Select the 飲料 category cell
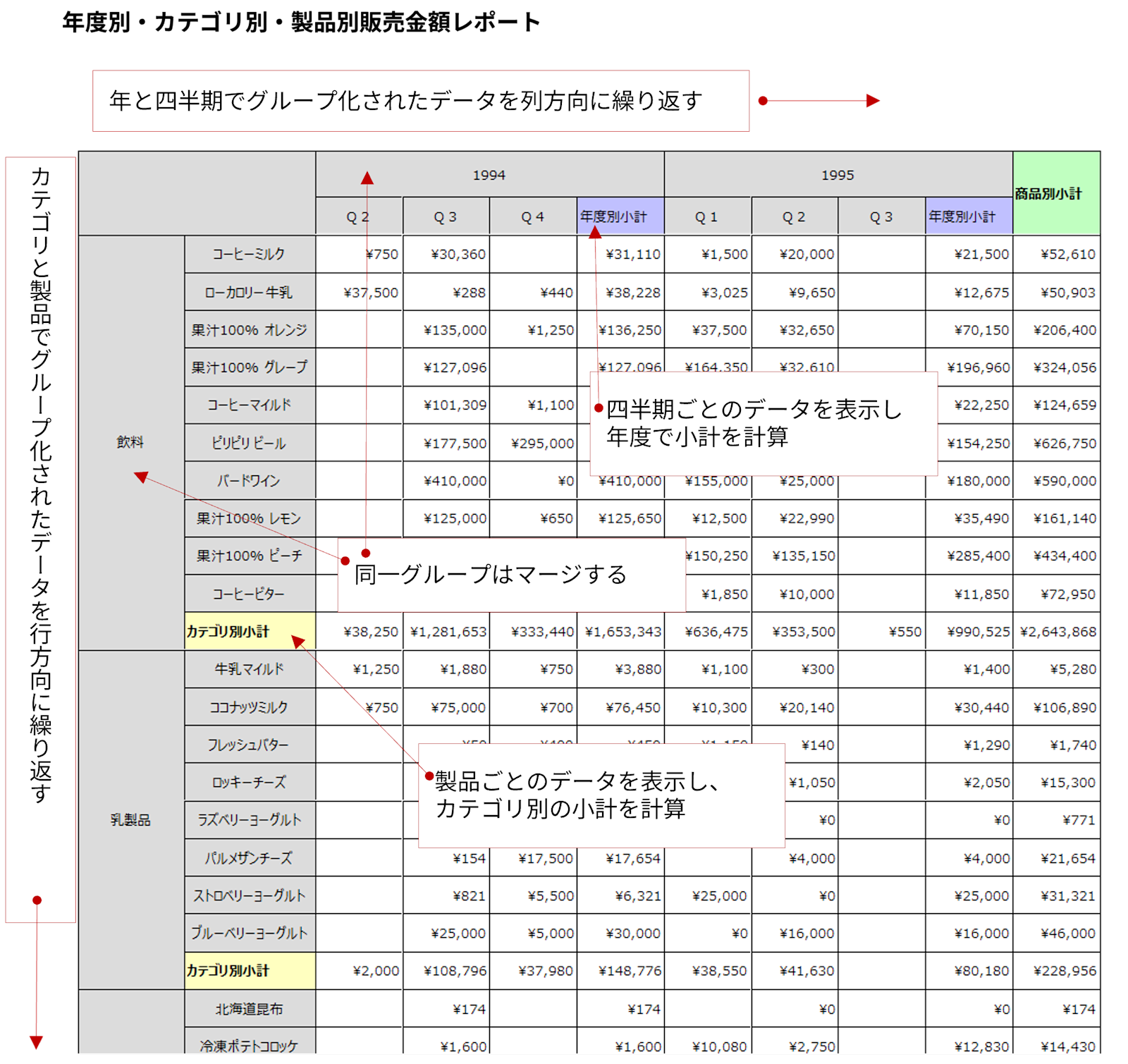Screen dimensions: 1128x1064 coord(131,442)
